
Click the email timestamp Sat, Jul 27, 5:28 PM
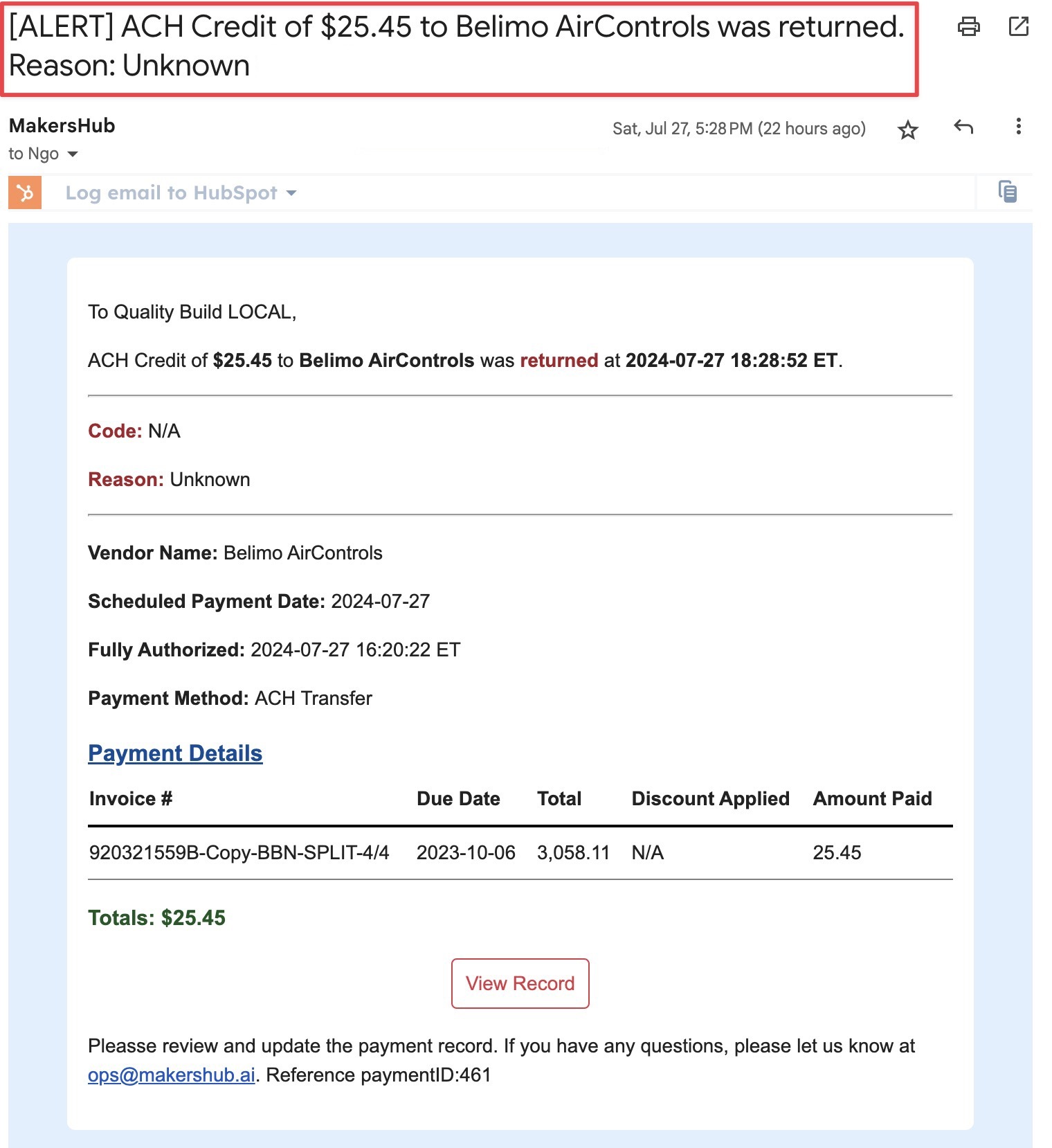click(739, 129)
